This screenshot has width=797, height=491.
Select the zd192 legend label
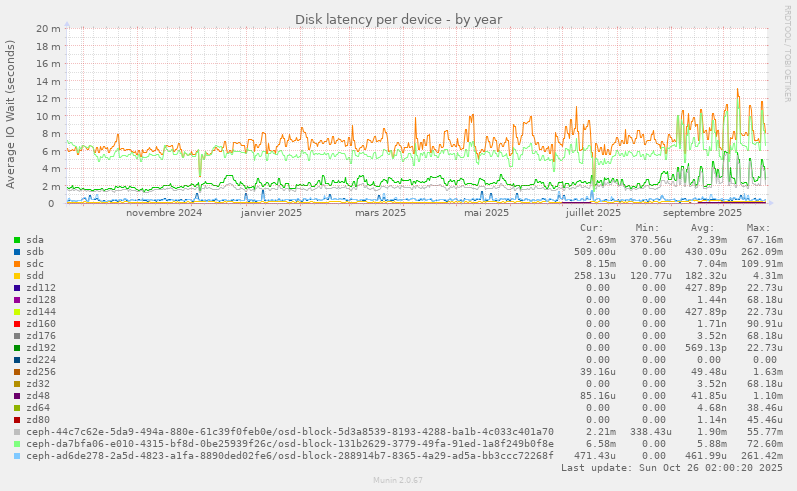[41, 348]
